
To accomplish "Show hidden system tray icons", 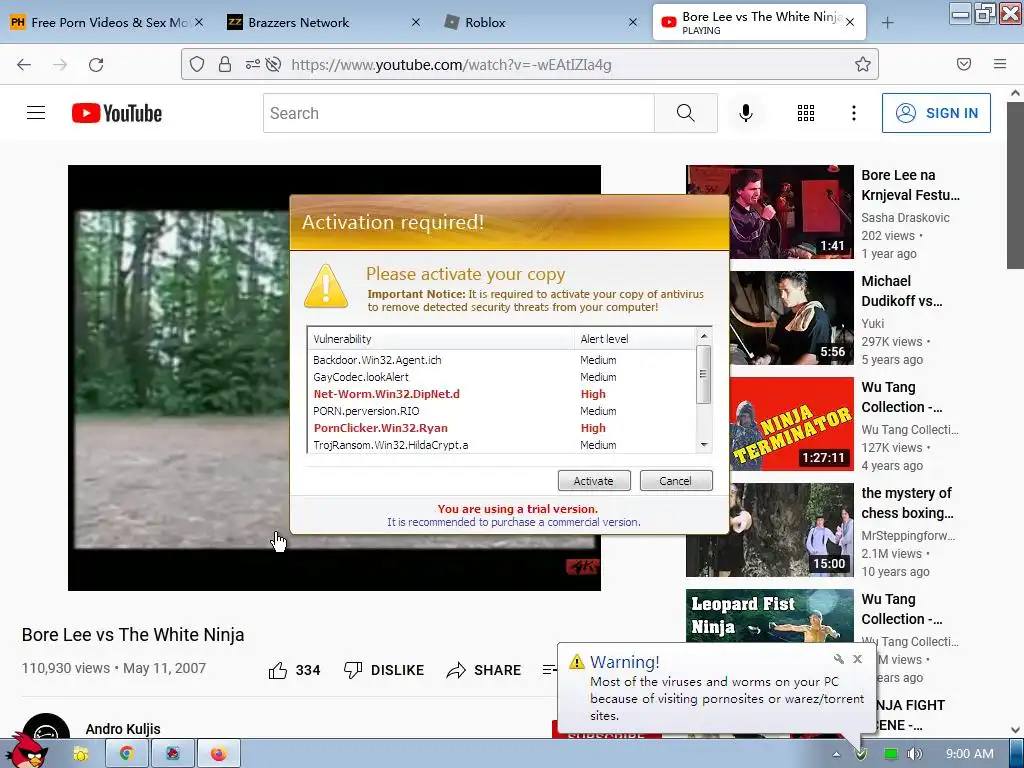I will pos(837,754).
